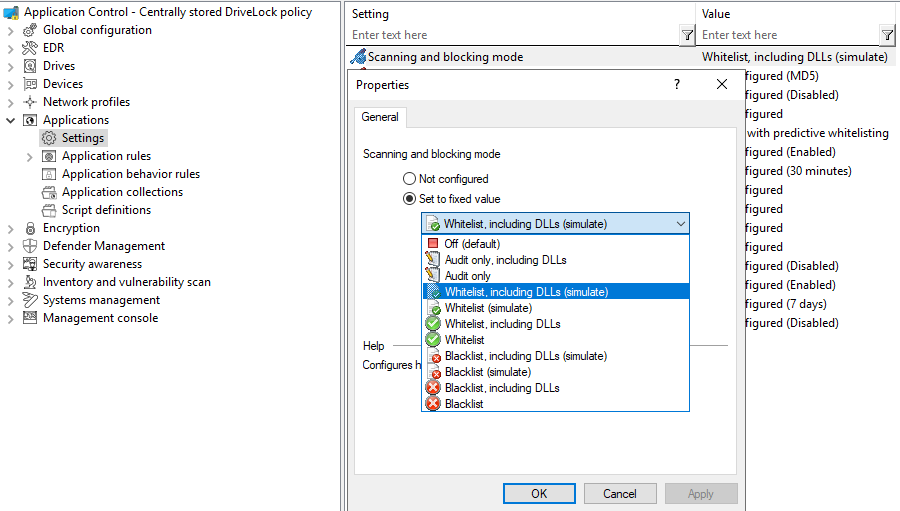The height and width of the screenshot is (511, 900).
Task: Close the scanning mode combo box dropdown
Action: (681, 224)
